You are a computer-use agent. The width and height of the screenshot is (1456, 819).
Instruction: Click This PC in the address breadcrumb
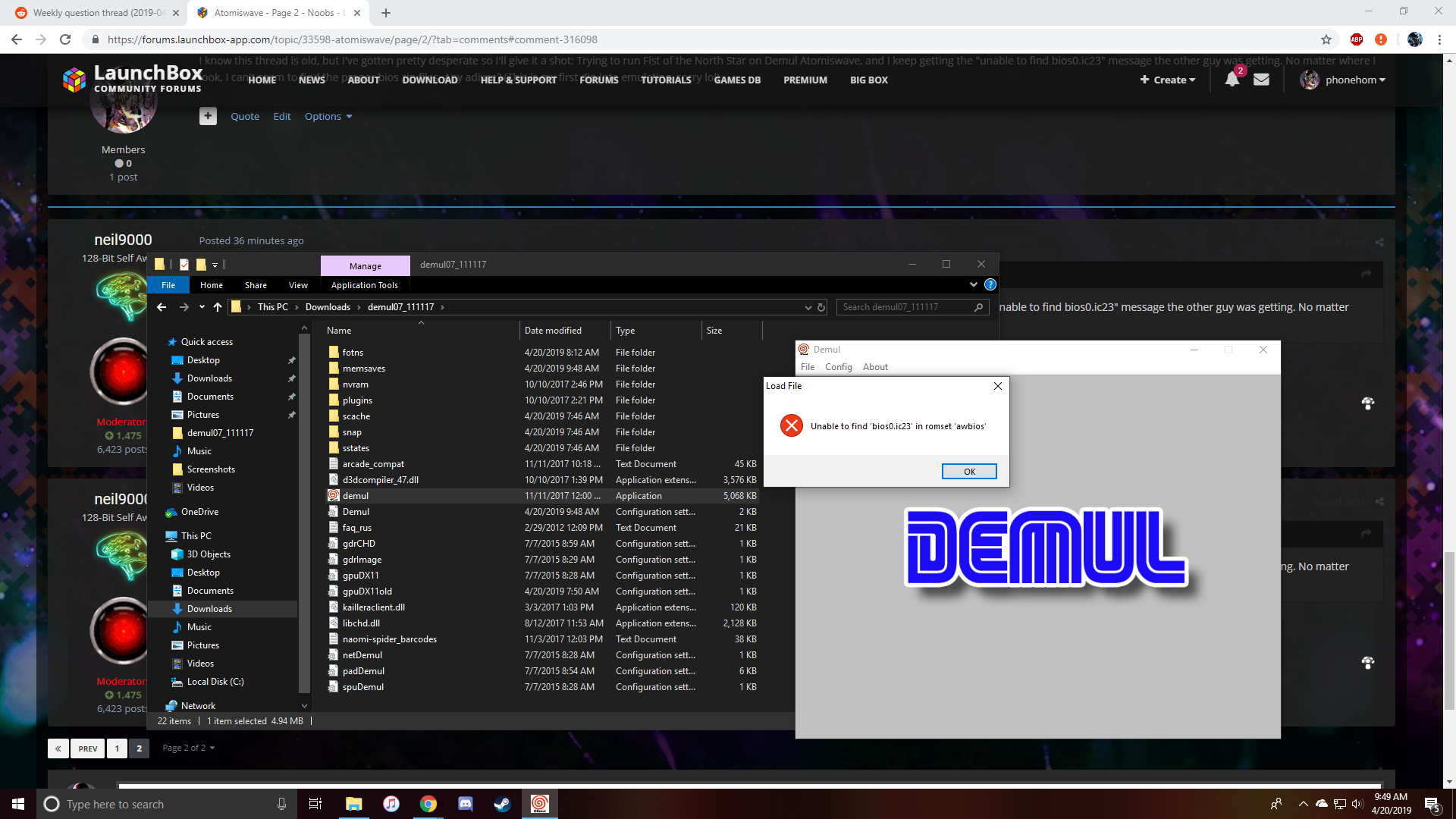pos(272,307)
